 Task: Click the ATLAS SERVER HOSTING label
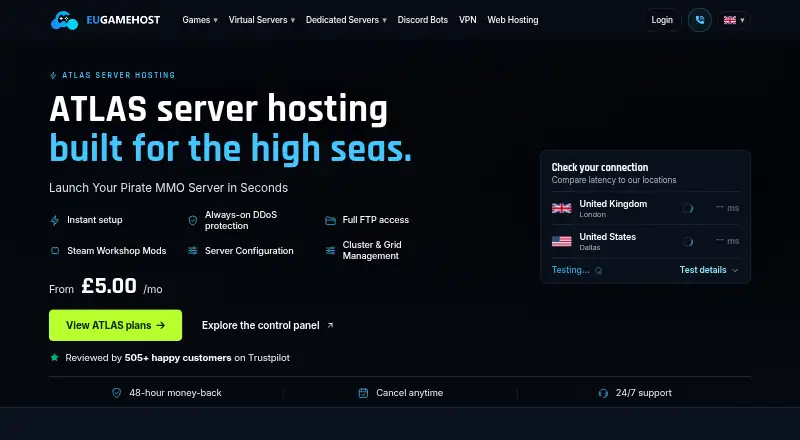click(x=118, y=75)
